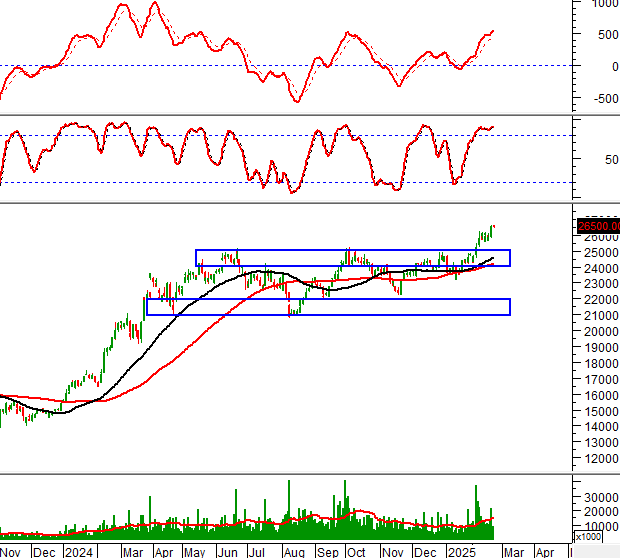The height and width of the screenshot is (558, 620).
Task: Click the 18000 price axis label
Action: point(601,363)
